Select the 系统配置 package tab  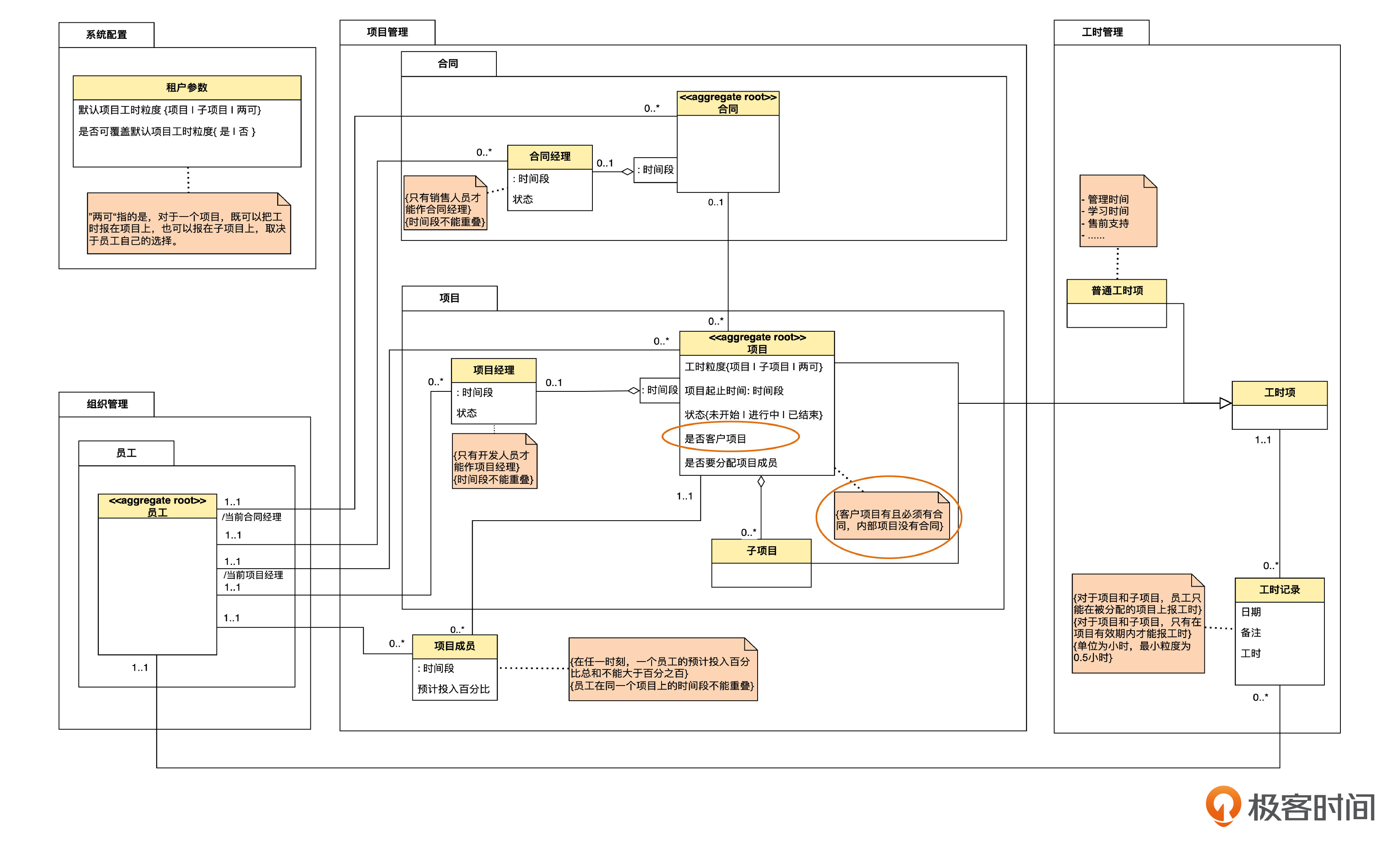point(106,35)
